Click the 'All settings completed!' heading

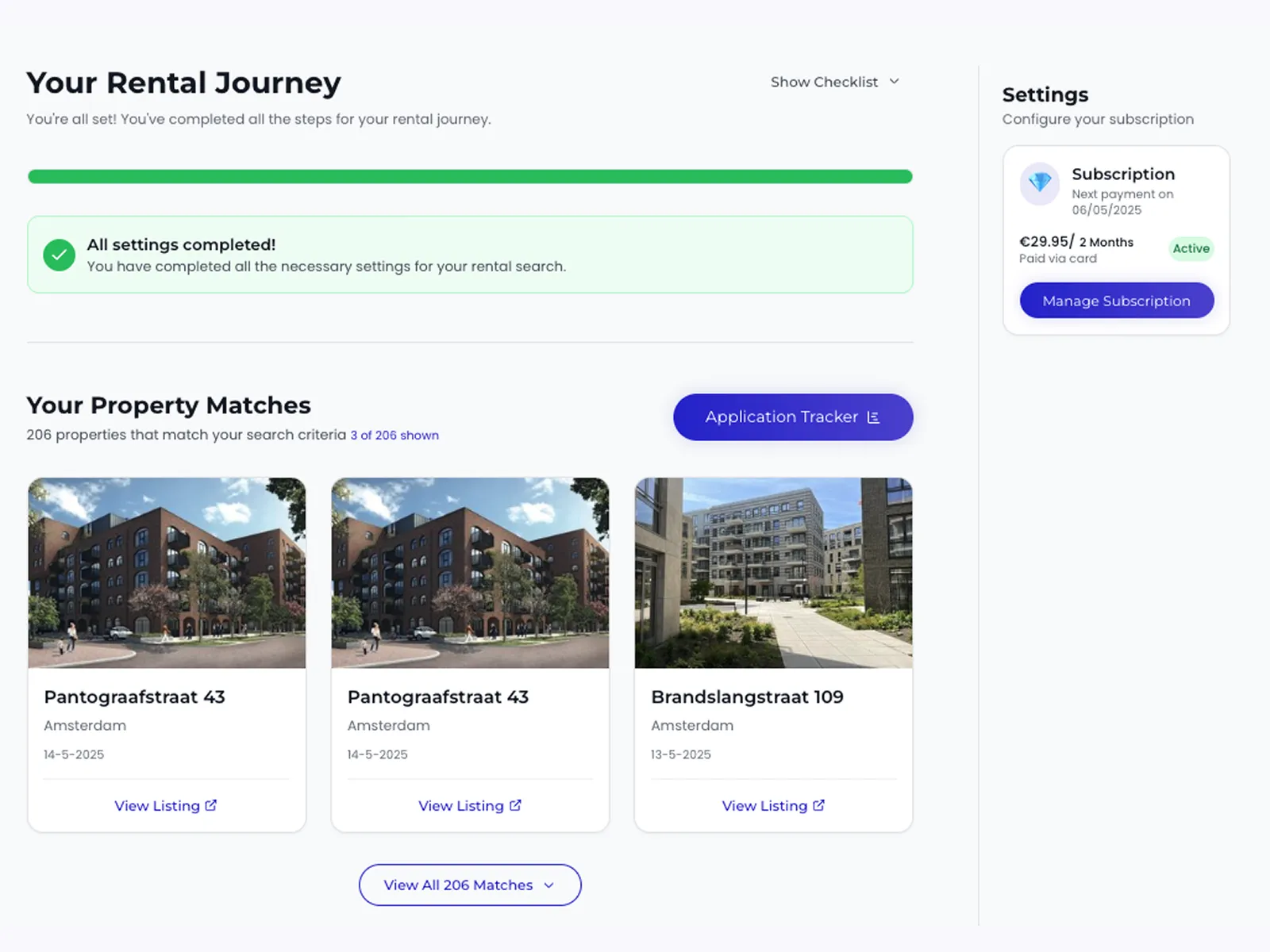(x=181, y=244)
